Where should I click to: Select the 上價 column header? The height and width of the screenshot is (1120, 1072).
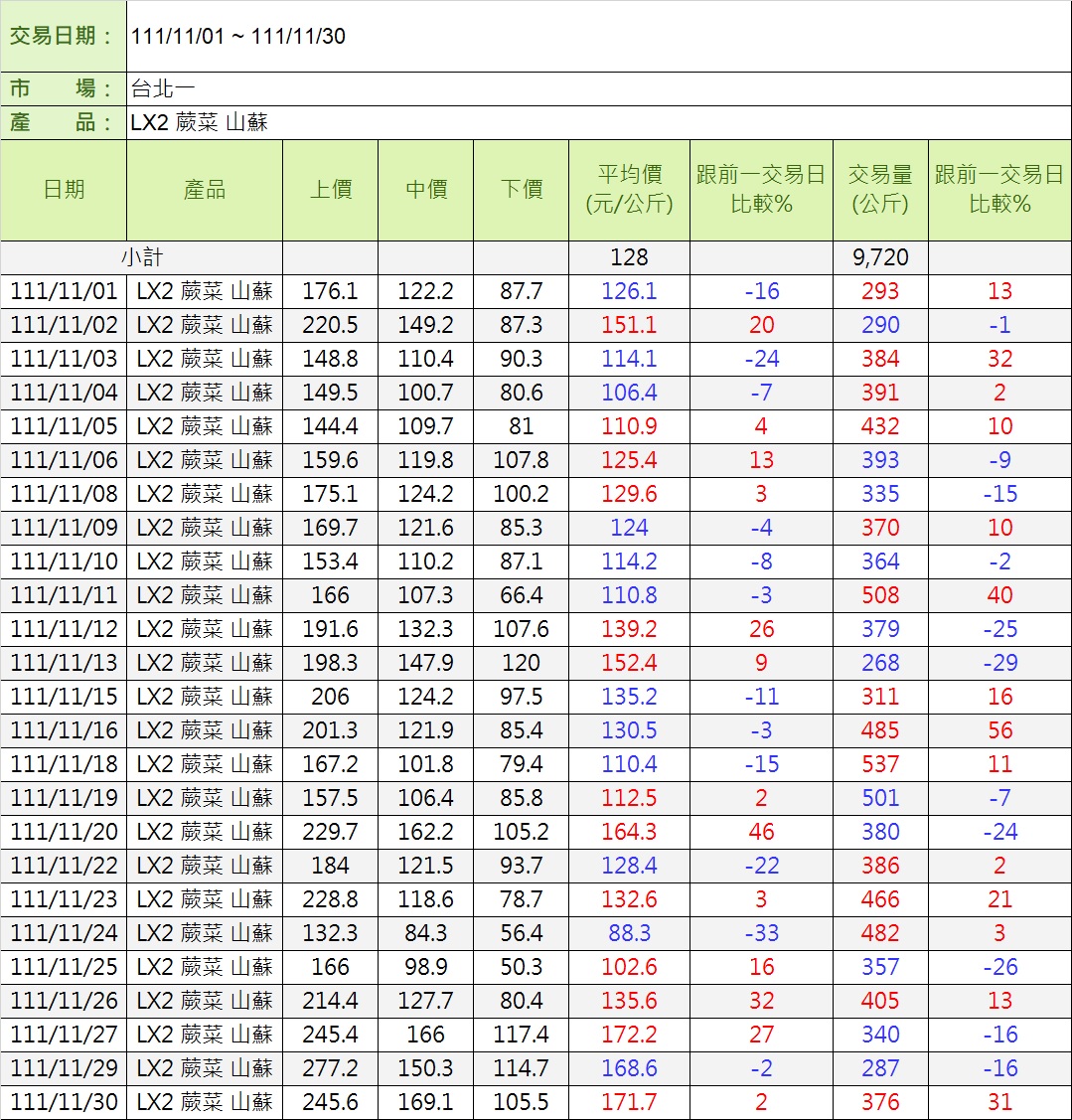click(330, 190)
